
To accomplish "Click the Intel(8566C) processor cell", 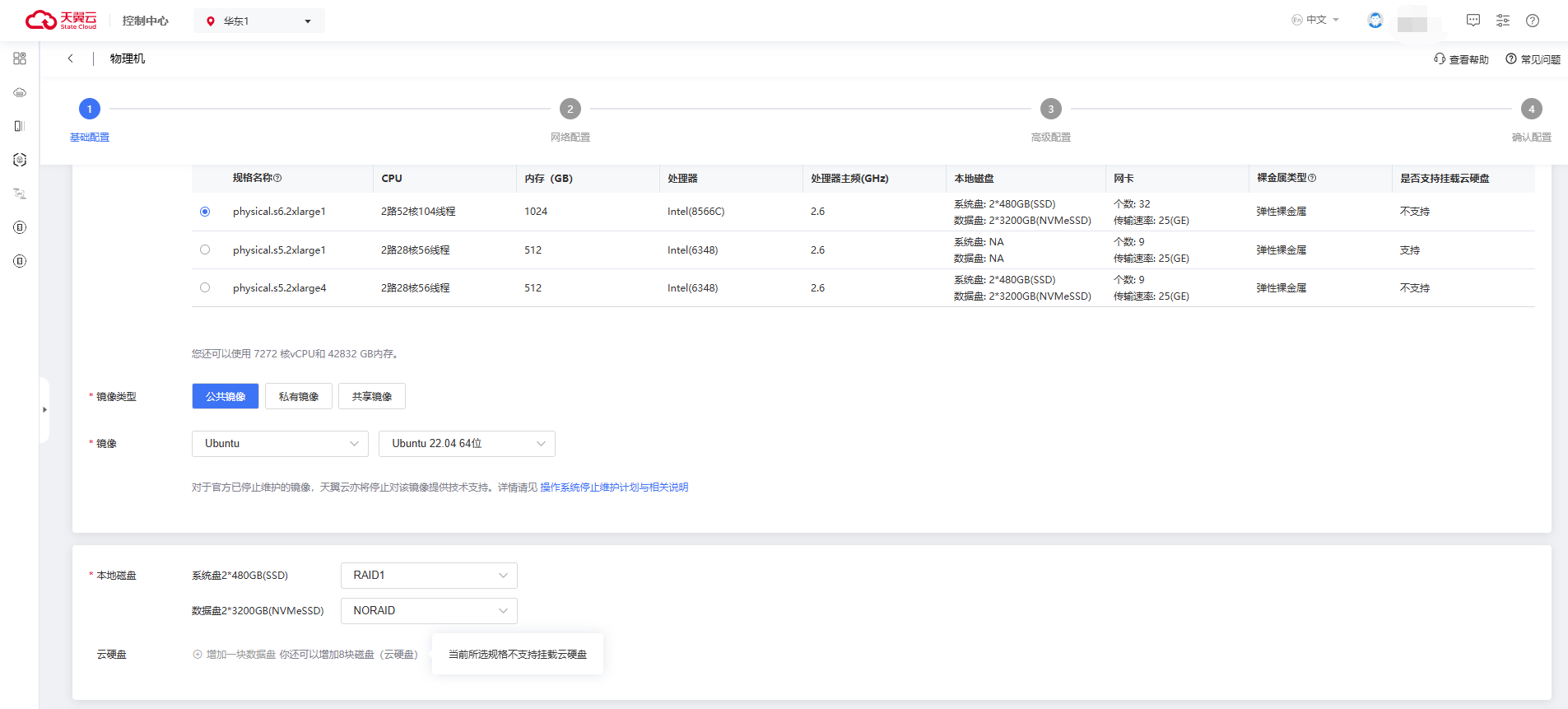I will click(696, 212).
